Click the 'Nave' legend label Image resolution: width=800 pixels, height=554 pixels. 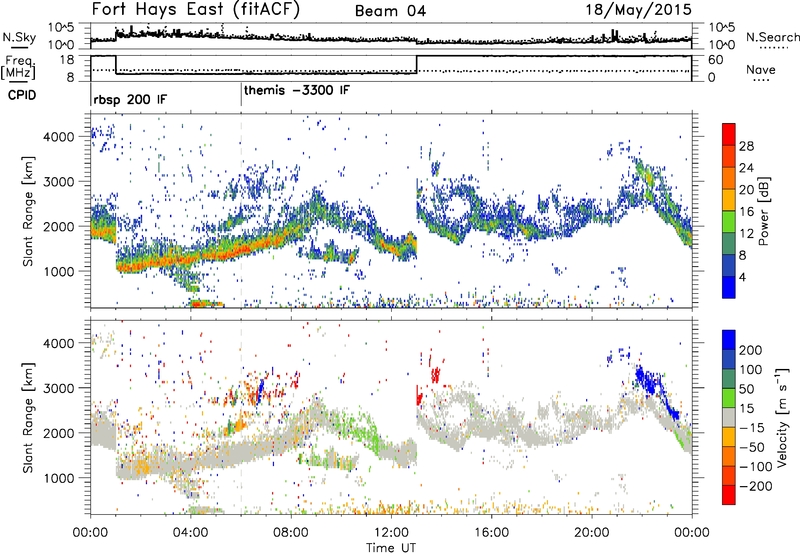click(761, 69)
